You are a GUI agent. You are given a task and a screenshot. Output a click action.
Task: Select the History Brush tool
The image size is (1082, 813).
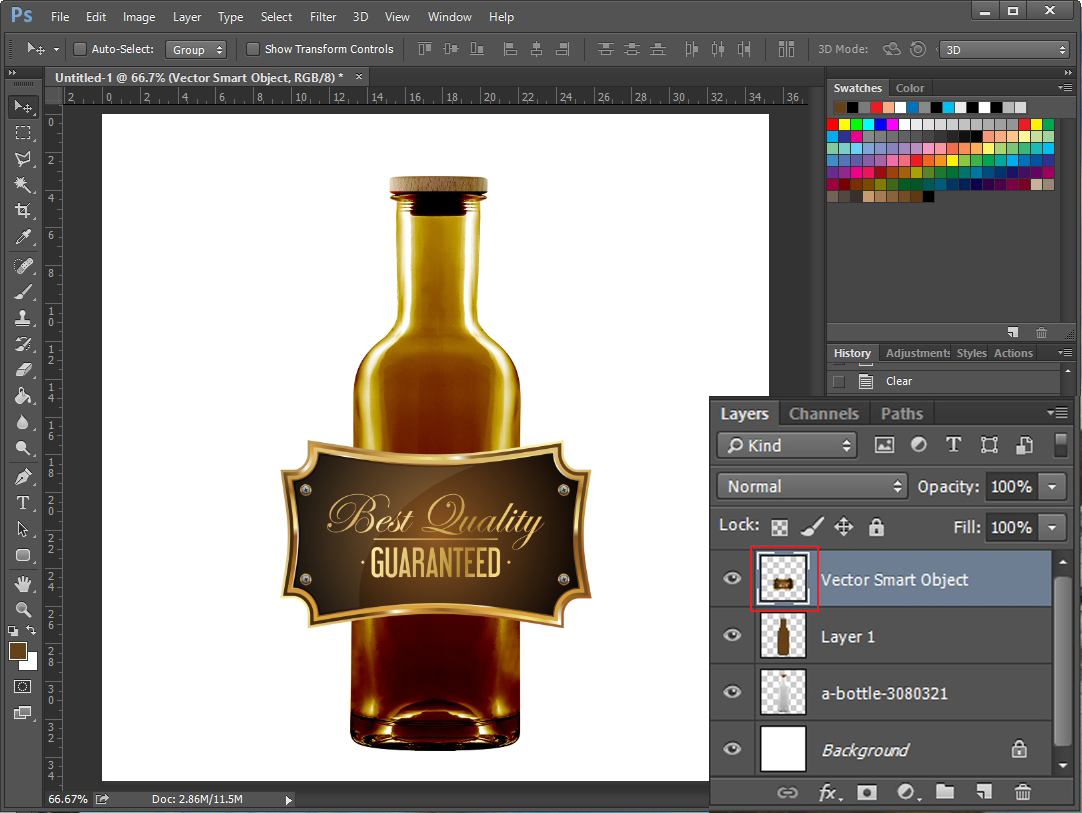click(x=23, y=344)
